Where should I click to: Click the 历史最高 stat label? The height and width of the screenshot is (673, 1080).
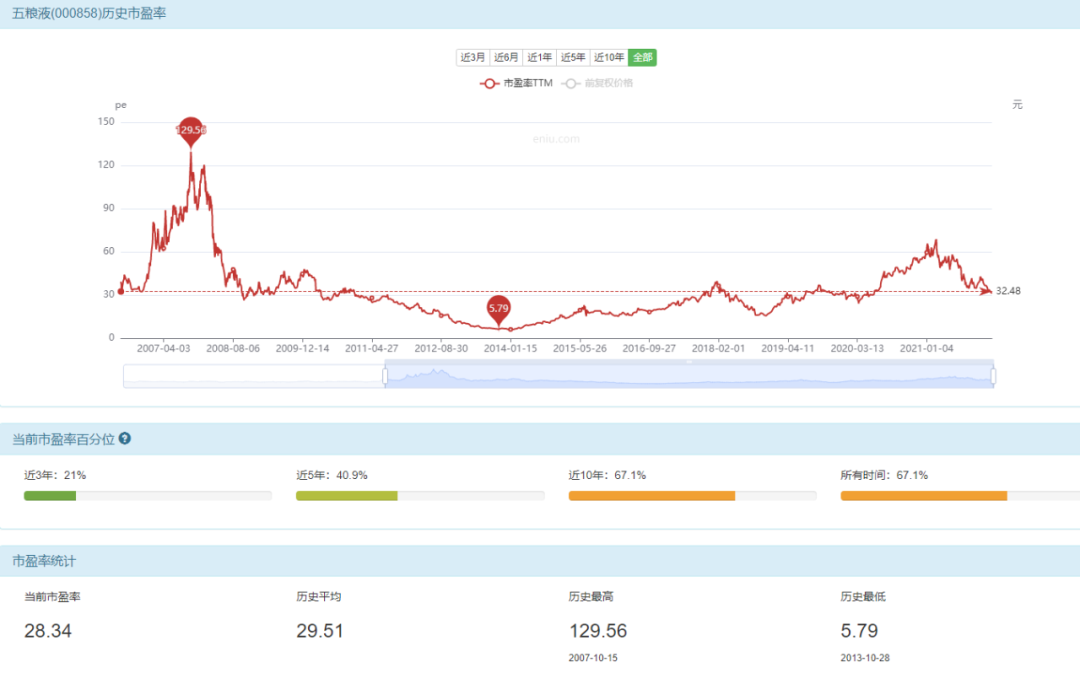coord(591,597)
